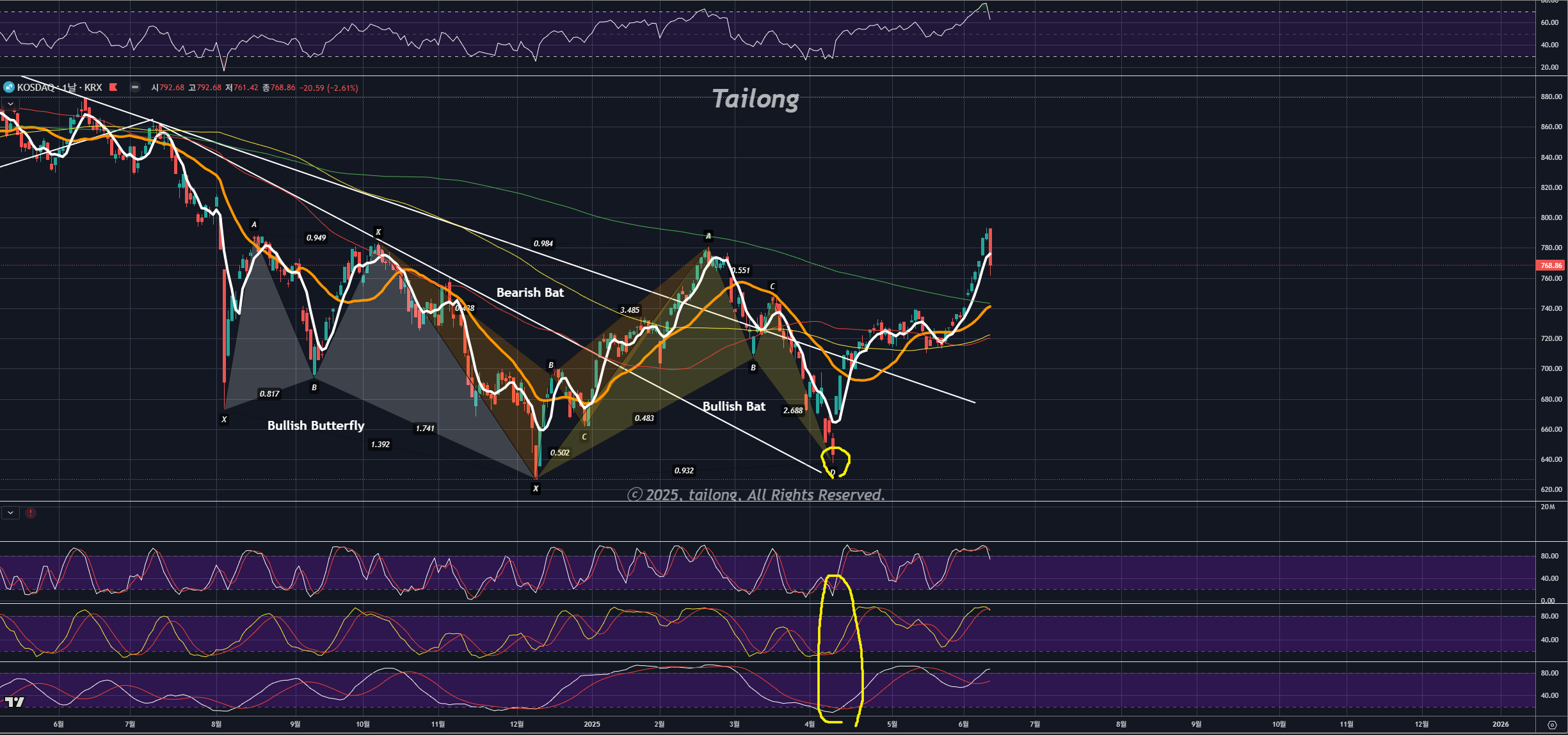Click the 2025 label on the time axis
This screenshot has width=1568, height=735.
[x=592, y=724]
